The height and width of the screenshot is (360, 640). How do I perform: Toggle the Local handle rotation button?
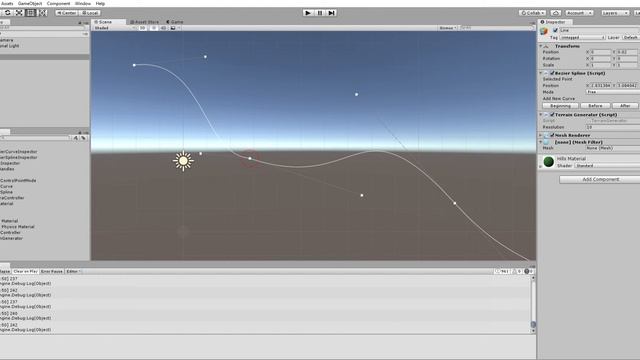(90, 13)
